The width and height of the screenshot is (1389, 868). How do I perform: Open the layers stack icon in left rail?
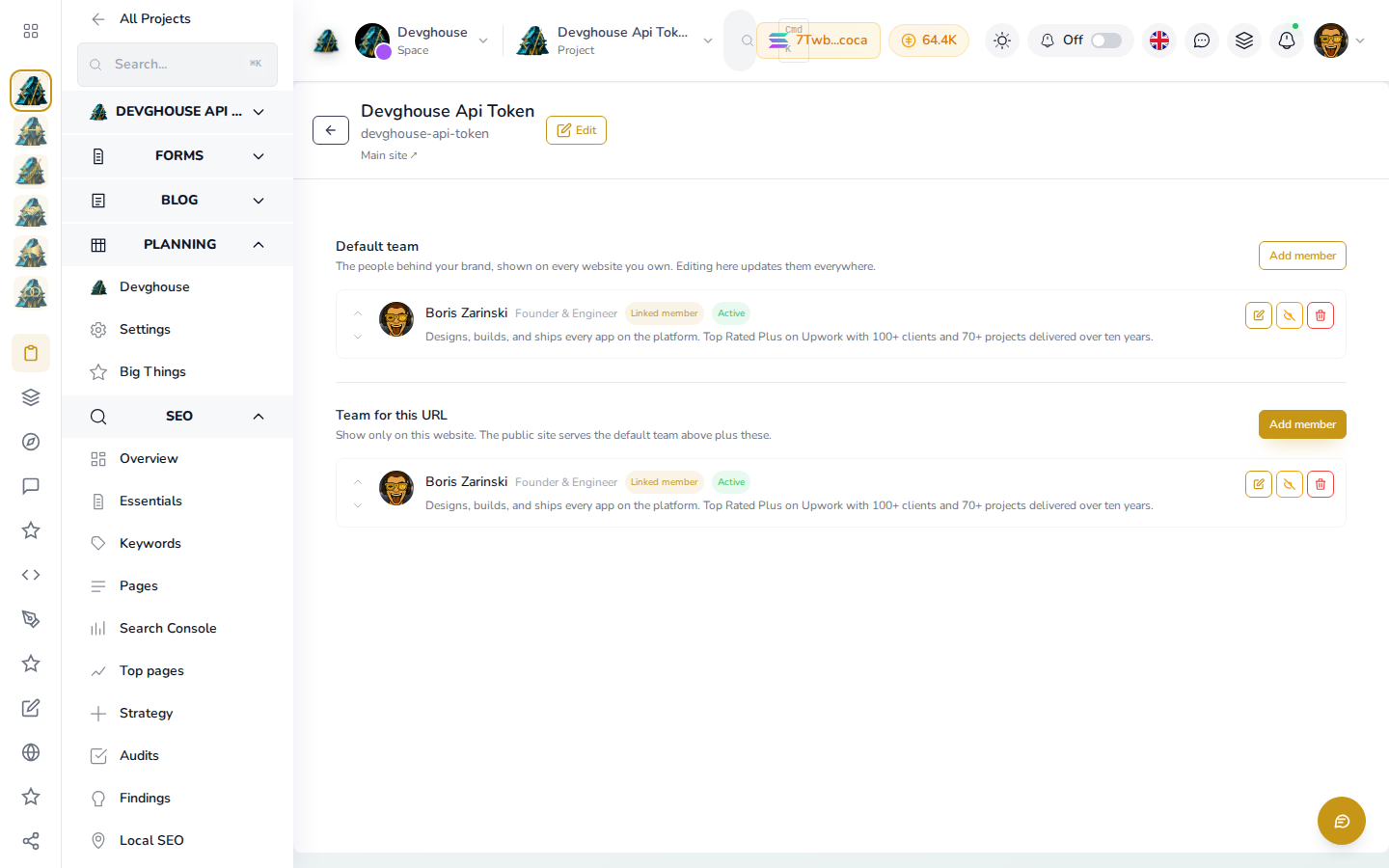(31, 397)
